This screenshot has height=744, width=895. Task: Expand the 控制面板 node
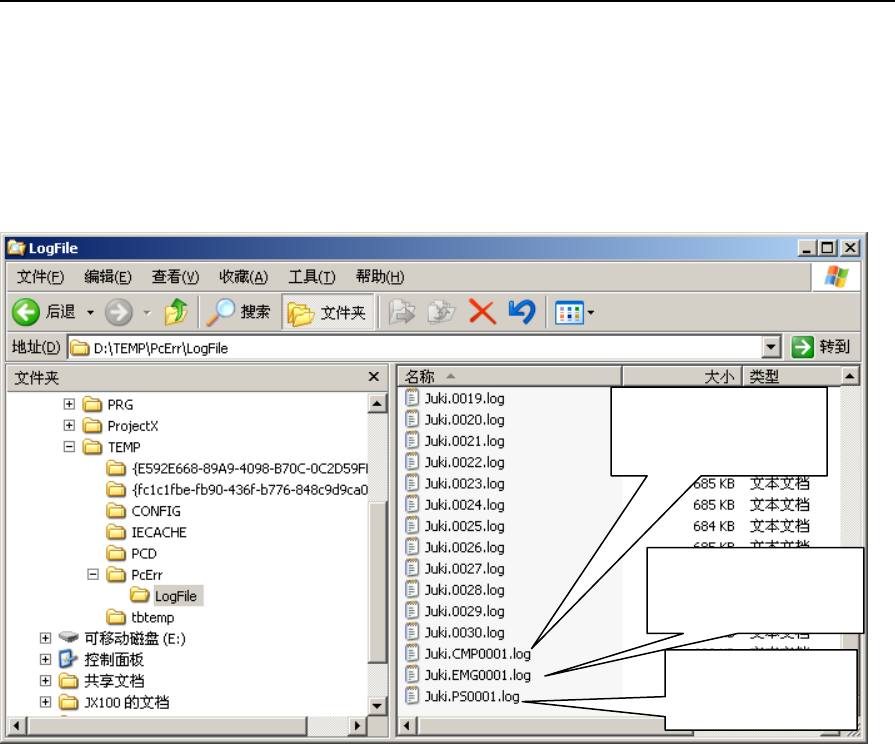(x=46, y=659)
